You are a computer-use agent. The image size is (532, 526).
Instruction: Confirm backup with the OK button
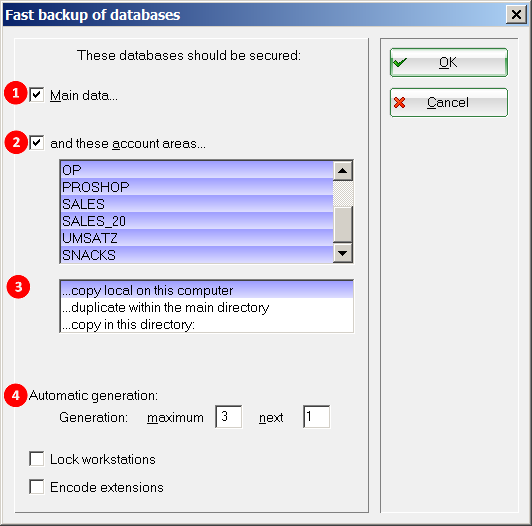pos(449,62)
